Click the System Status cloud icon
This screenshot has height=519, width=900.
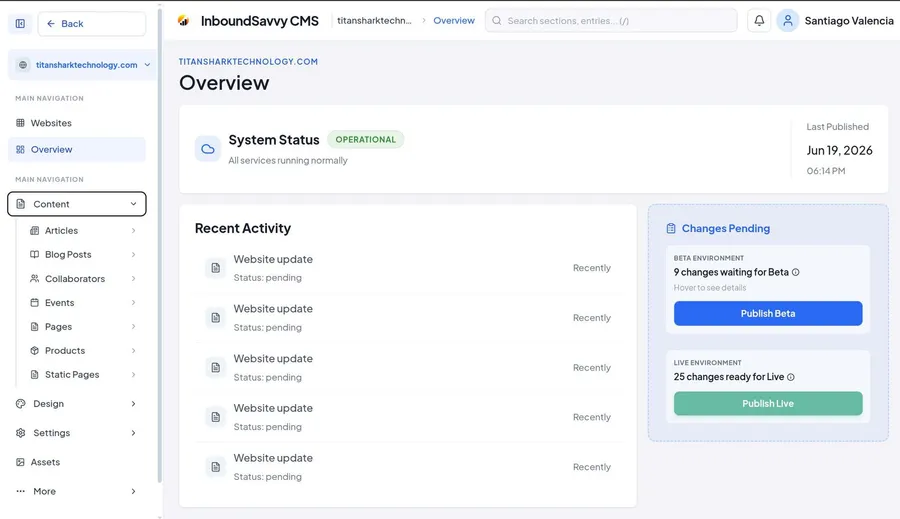[208, 149]
